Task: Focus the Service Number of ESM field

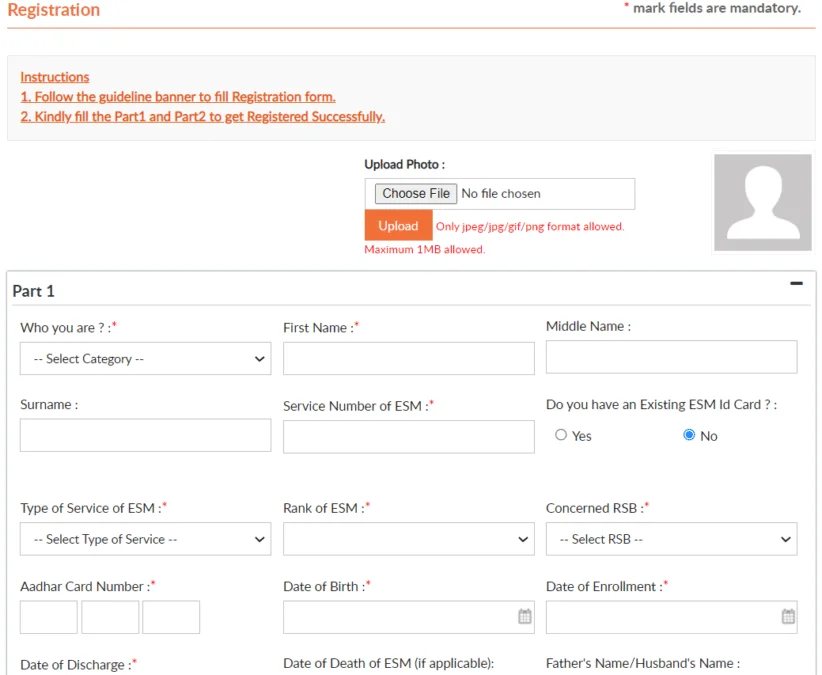Action: point(408,437)
